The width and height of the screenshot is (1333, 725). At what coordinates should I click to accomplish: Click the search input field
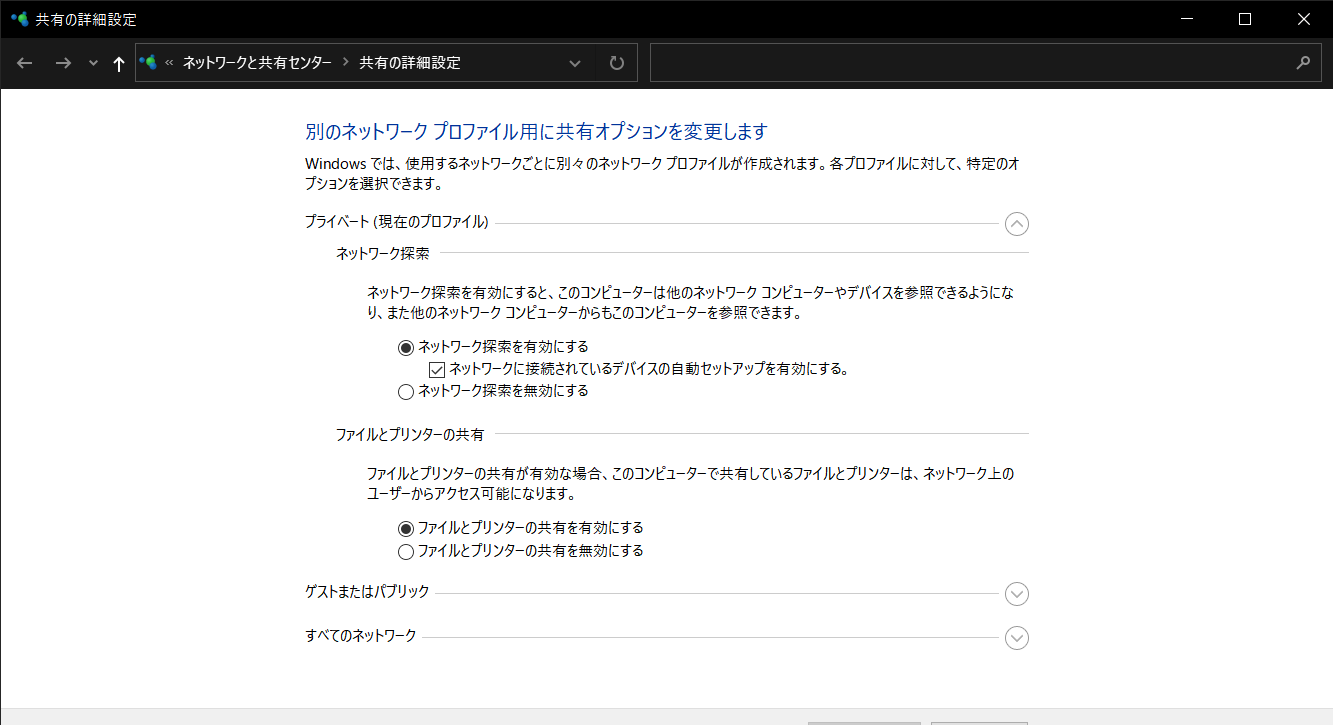[x=970, y=62]
